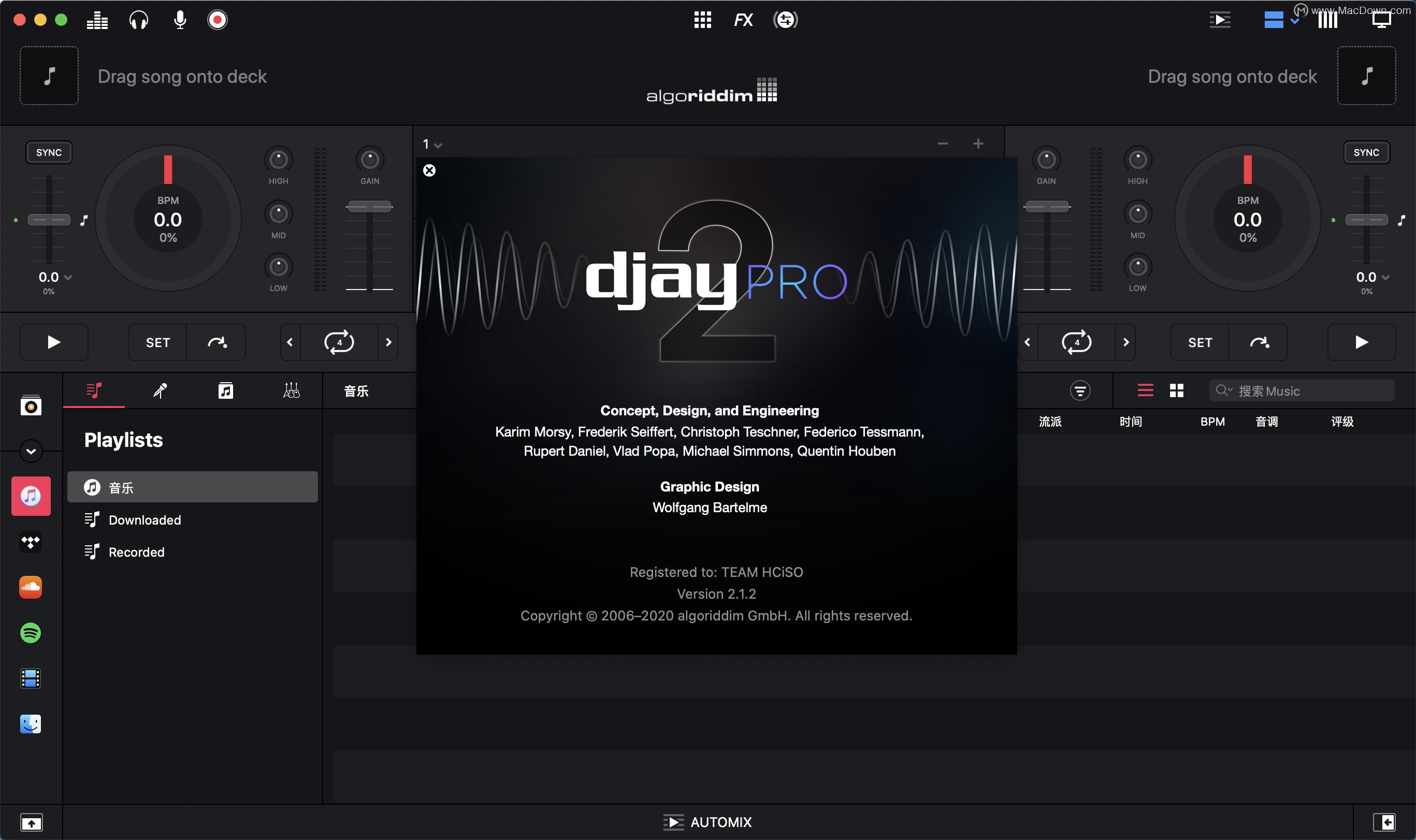Open the library filter icon

(1080, 390)
